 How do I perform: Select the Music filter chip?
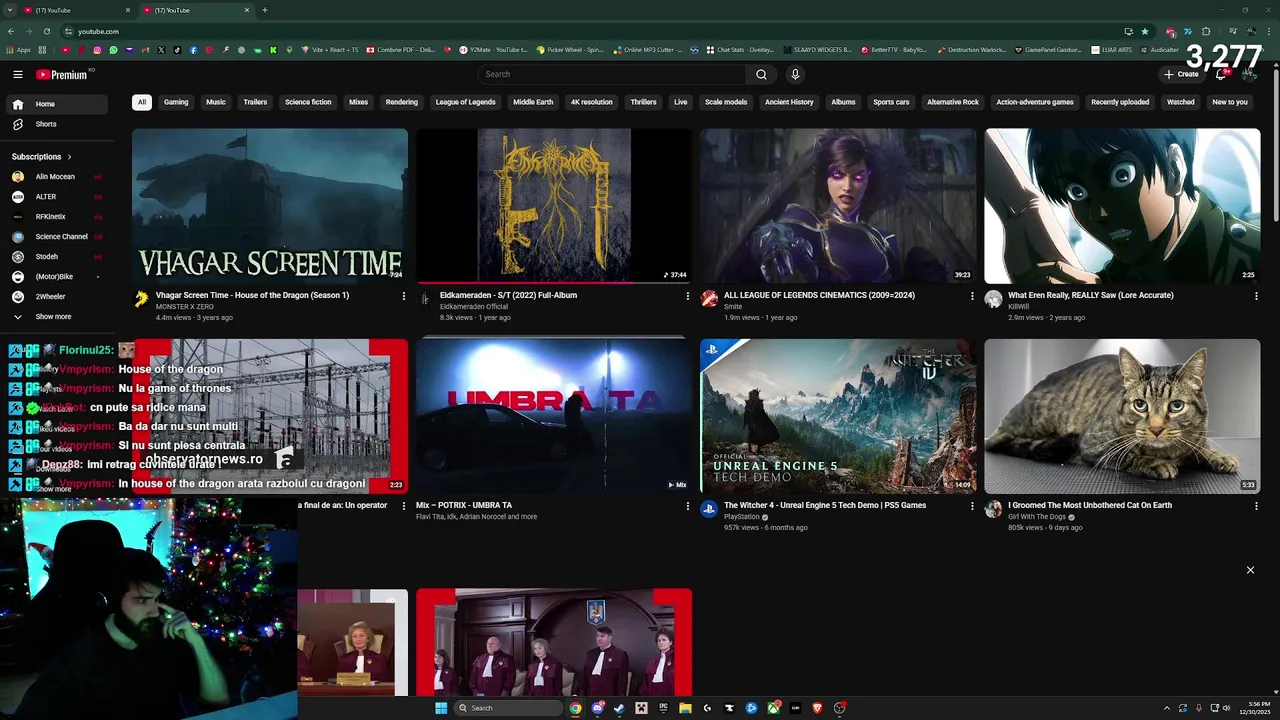(216, 102)
